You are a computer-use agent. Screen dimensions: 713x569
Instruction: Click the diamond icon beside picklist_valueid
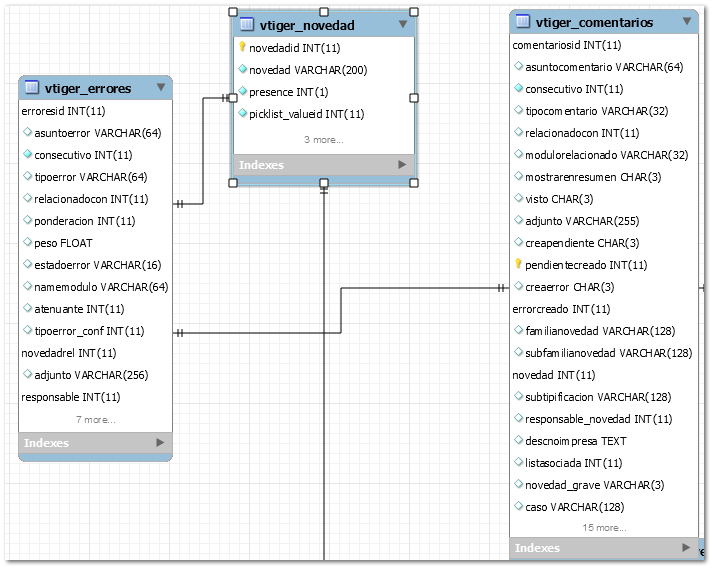[x=242, y=113]
